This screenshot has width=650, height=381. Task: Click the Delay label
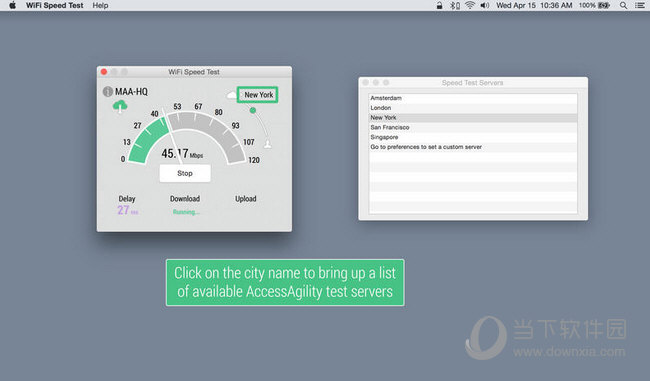(x=127, y=199)
